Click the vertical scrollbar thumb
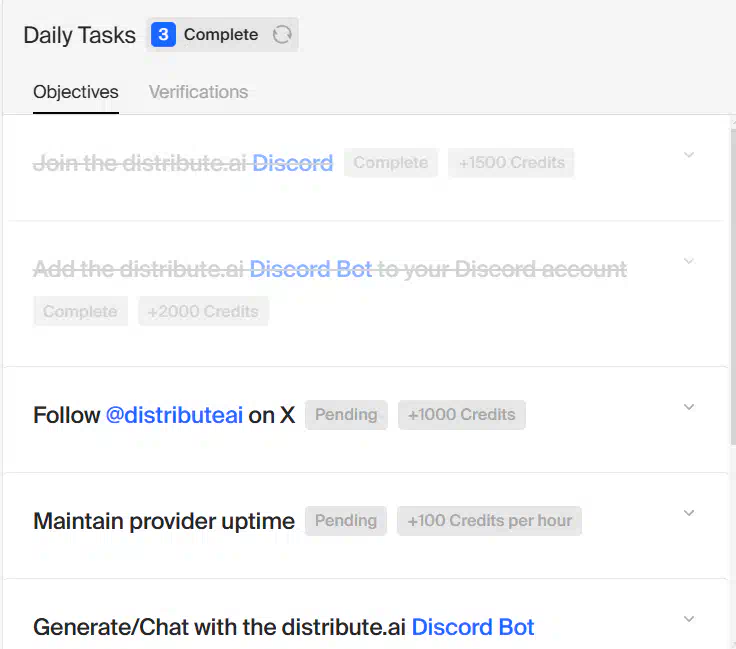736x649 pixels. (733, 286)
